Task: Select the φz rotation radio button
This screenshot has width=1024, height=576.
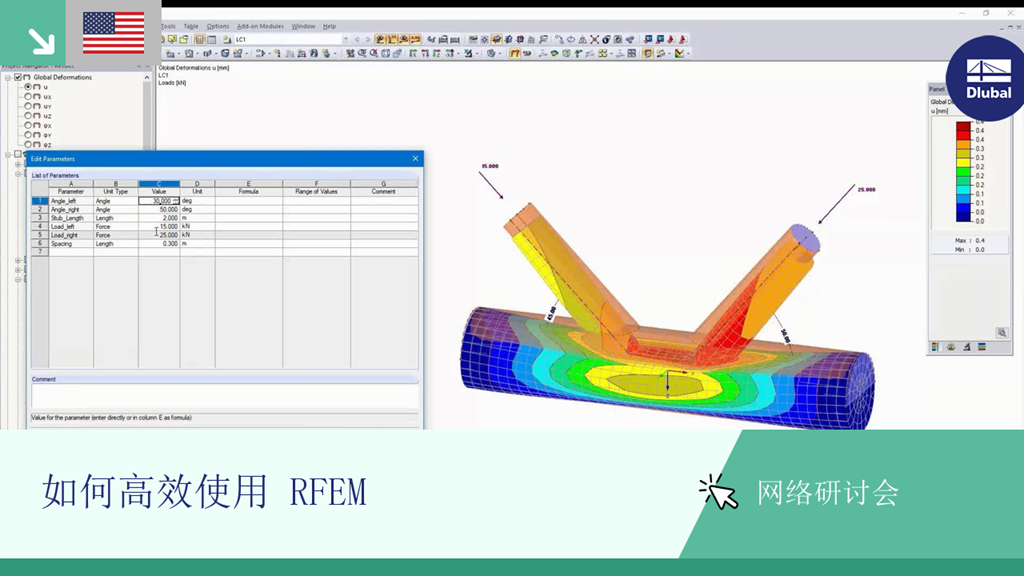Action: 27,144
